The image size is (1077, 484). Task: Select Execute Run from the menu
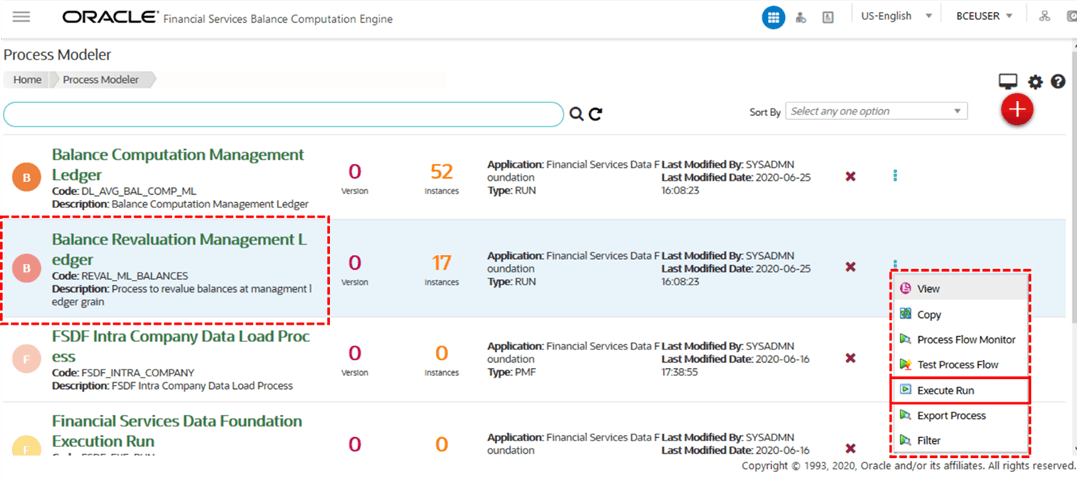[960, 390]
